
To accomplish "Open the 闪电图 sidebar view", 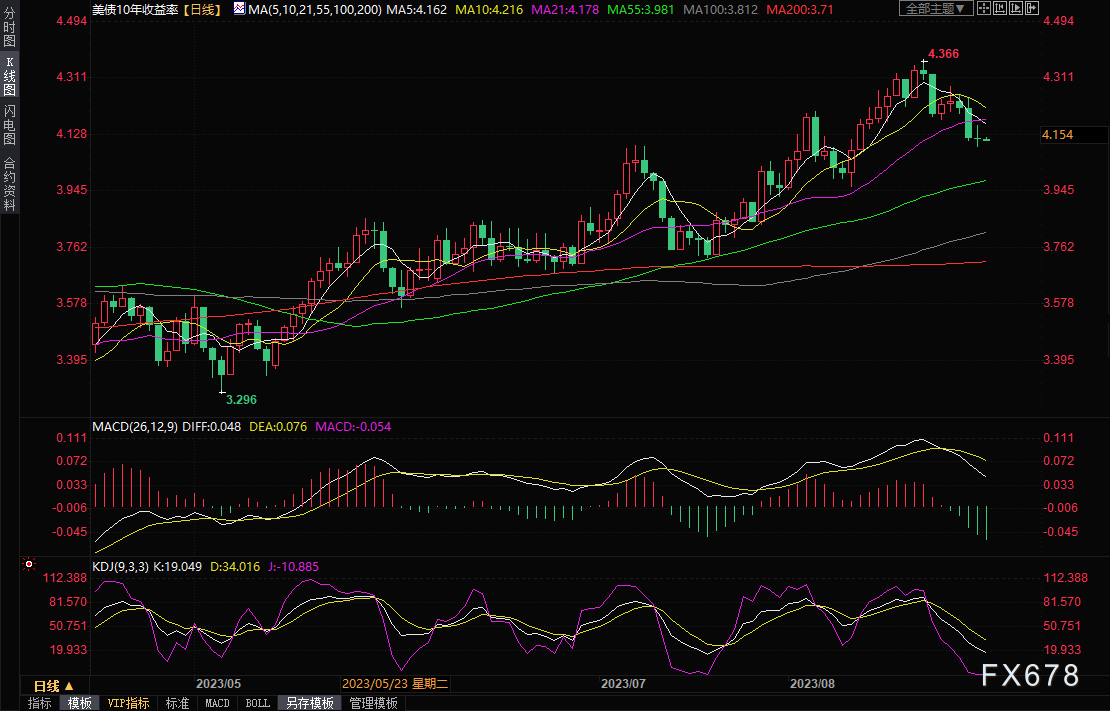I will click(9, 125).
